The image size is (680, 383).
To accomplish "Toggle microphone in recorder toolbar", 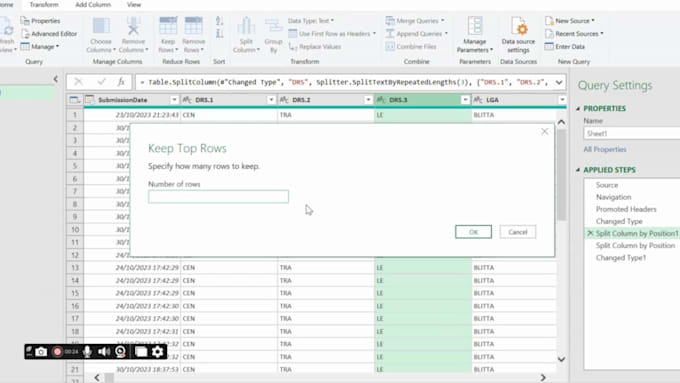I will [x=87, y=352].
